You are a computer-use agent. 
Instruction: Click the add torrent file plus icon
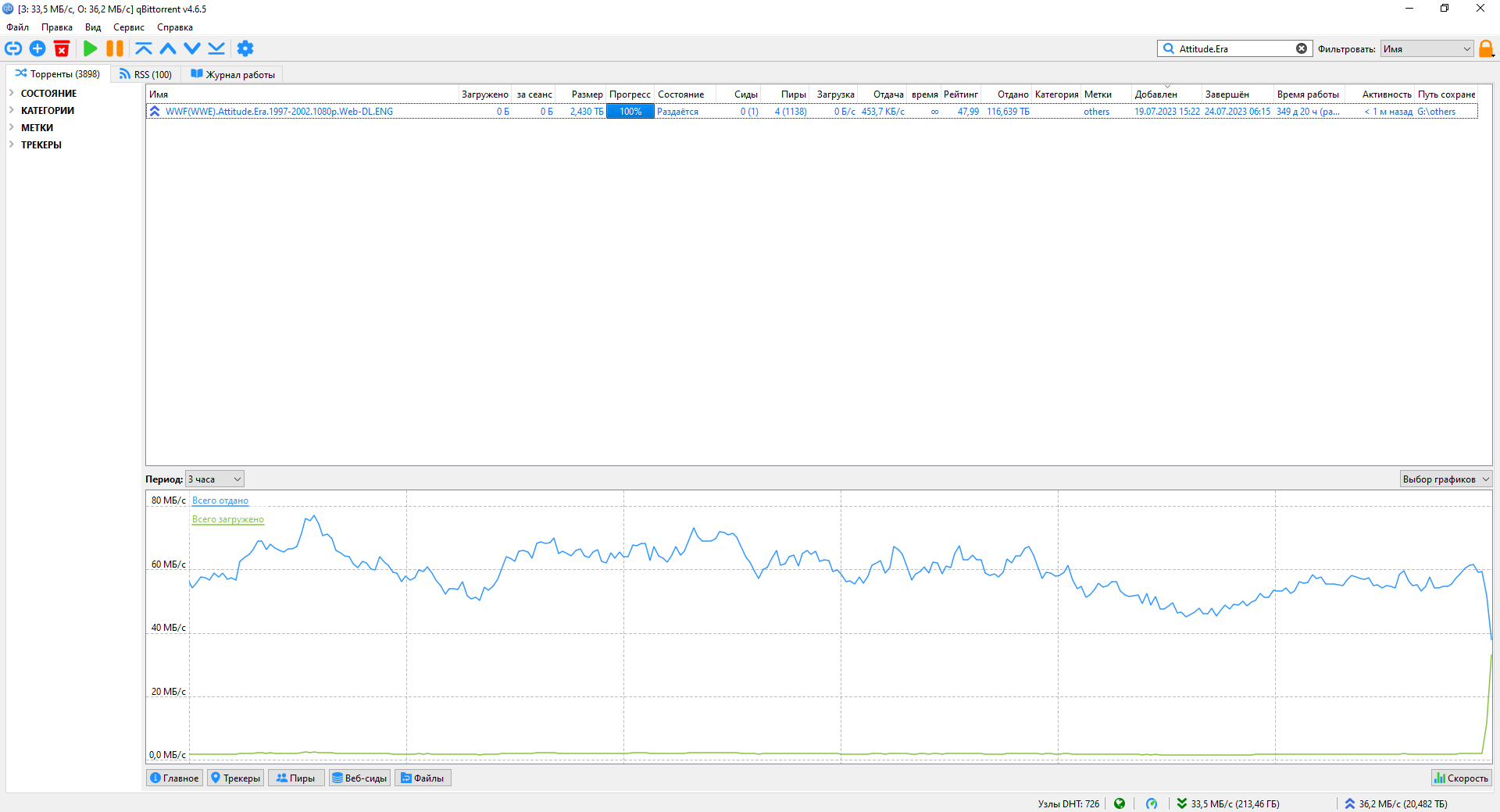(x=37, y=48)
